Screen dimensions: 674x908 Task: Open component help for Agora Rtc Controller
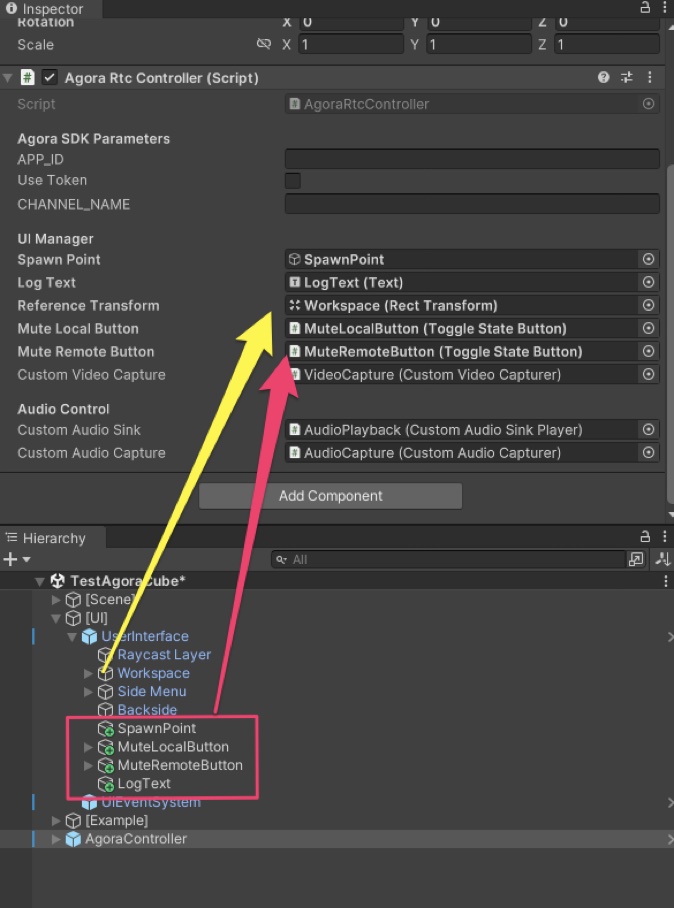point(603,78)
